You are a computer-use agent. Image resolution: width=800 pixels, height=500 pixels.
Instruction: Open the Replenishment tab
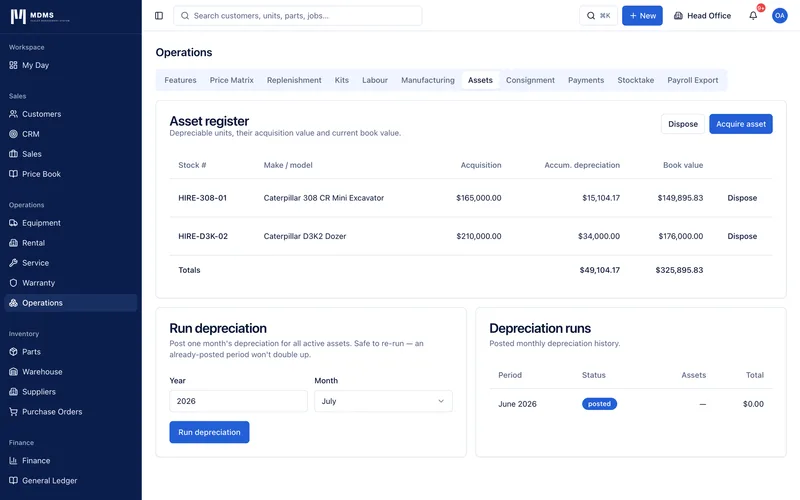pos(294,80)
